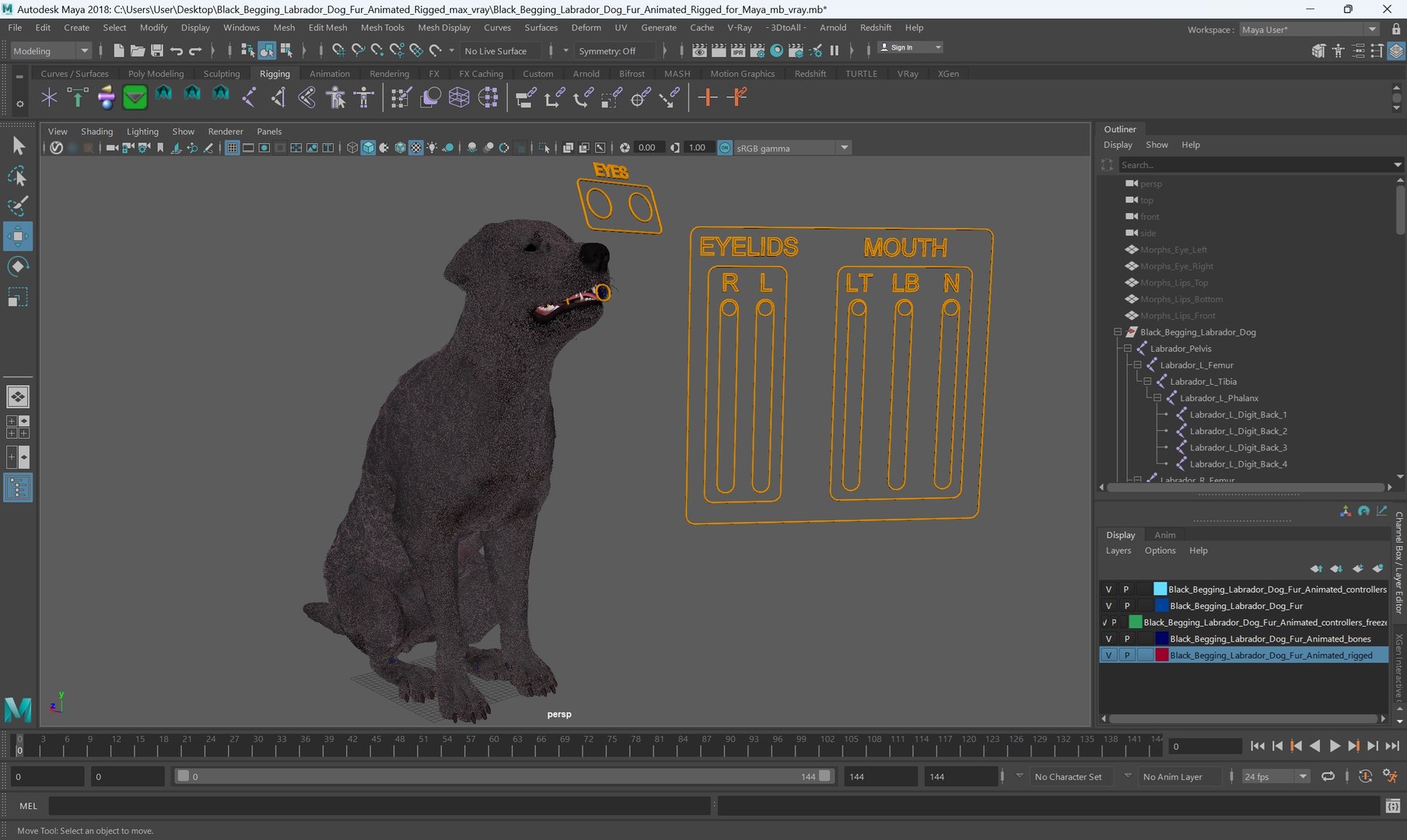Activate the Scale tool
This screenshot has height=840, width=1407.
click(x=17, y=297)
